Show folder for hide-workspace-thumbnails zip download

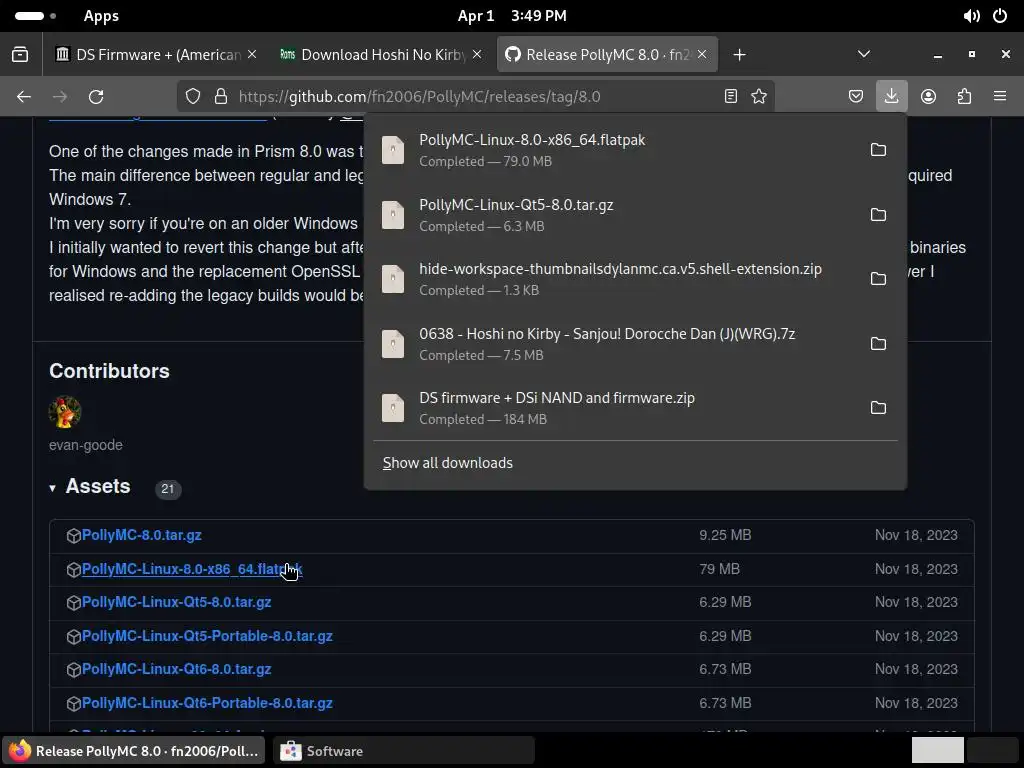tap(878, 279)
